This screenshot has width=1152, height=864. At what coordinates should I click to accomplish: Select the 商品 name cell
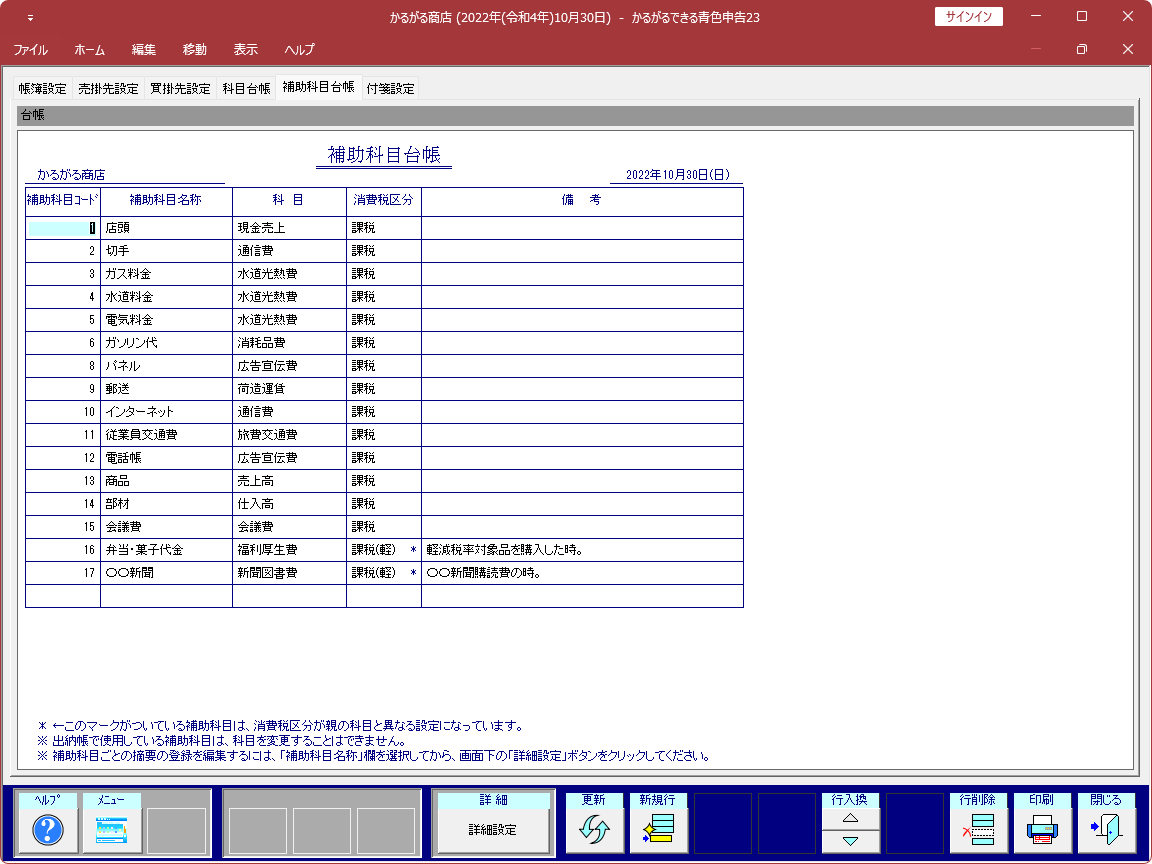(166, 480)
